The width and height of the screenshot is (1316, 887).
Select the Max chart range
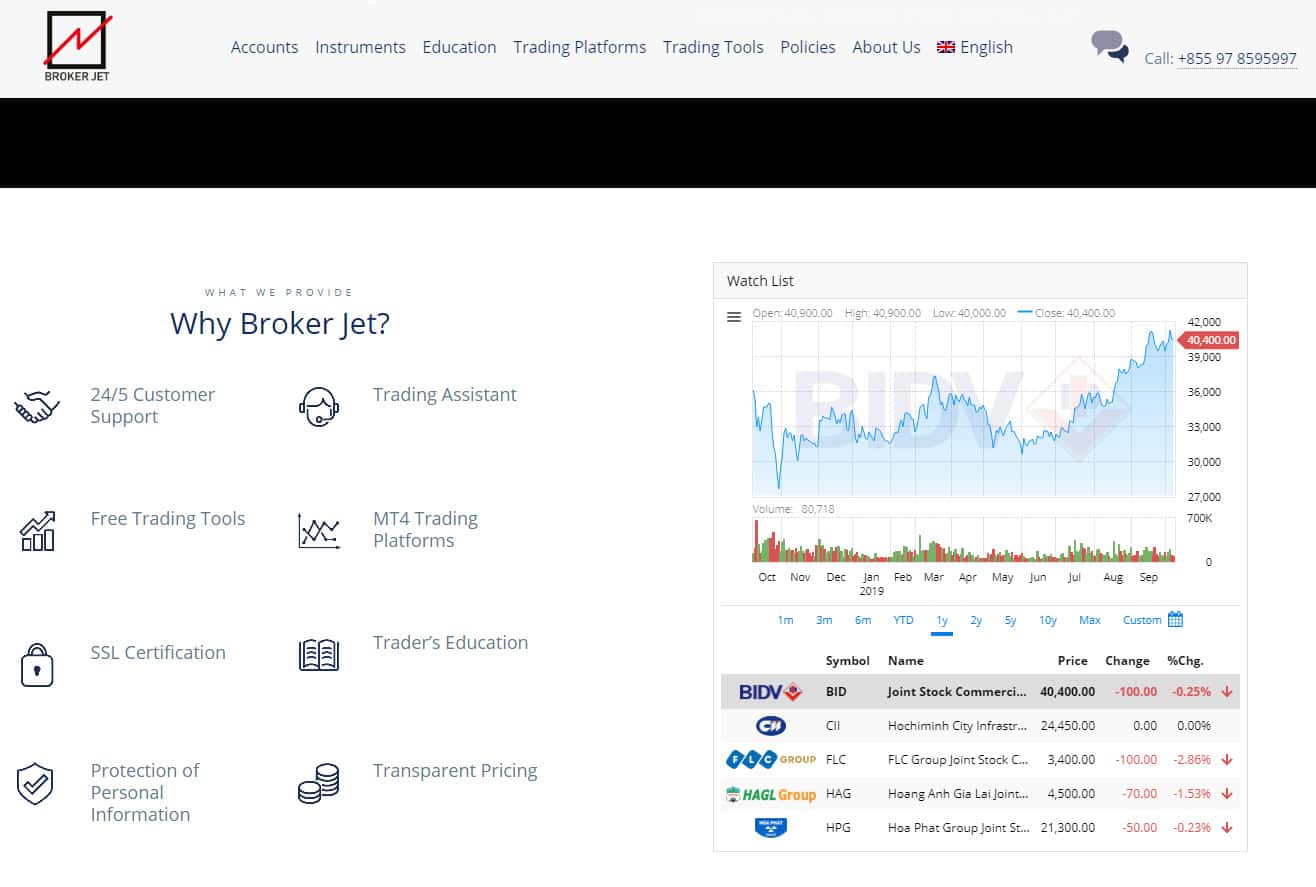(1090, 620)
